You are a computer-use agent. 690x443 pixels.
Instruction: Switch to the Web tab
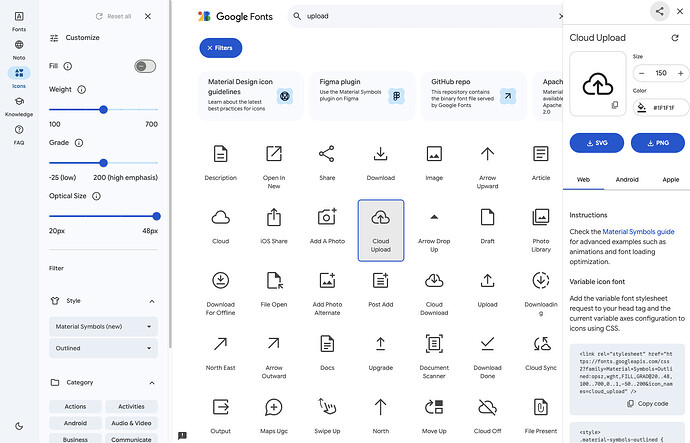click(583, 179)
